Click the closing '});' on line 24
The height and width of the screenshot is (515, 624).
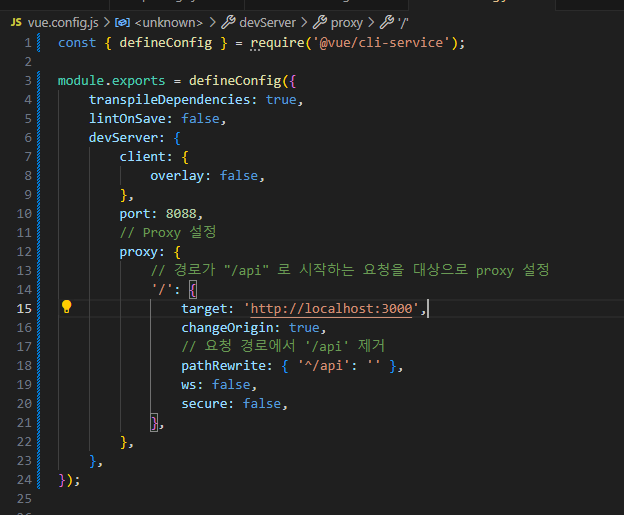pos(69,480)
